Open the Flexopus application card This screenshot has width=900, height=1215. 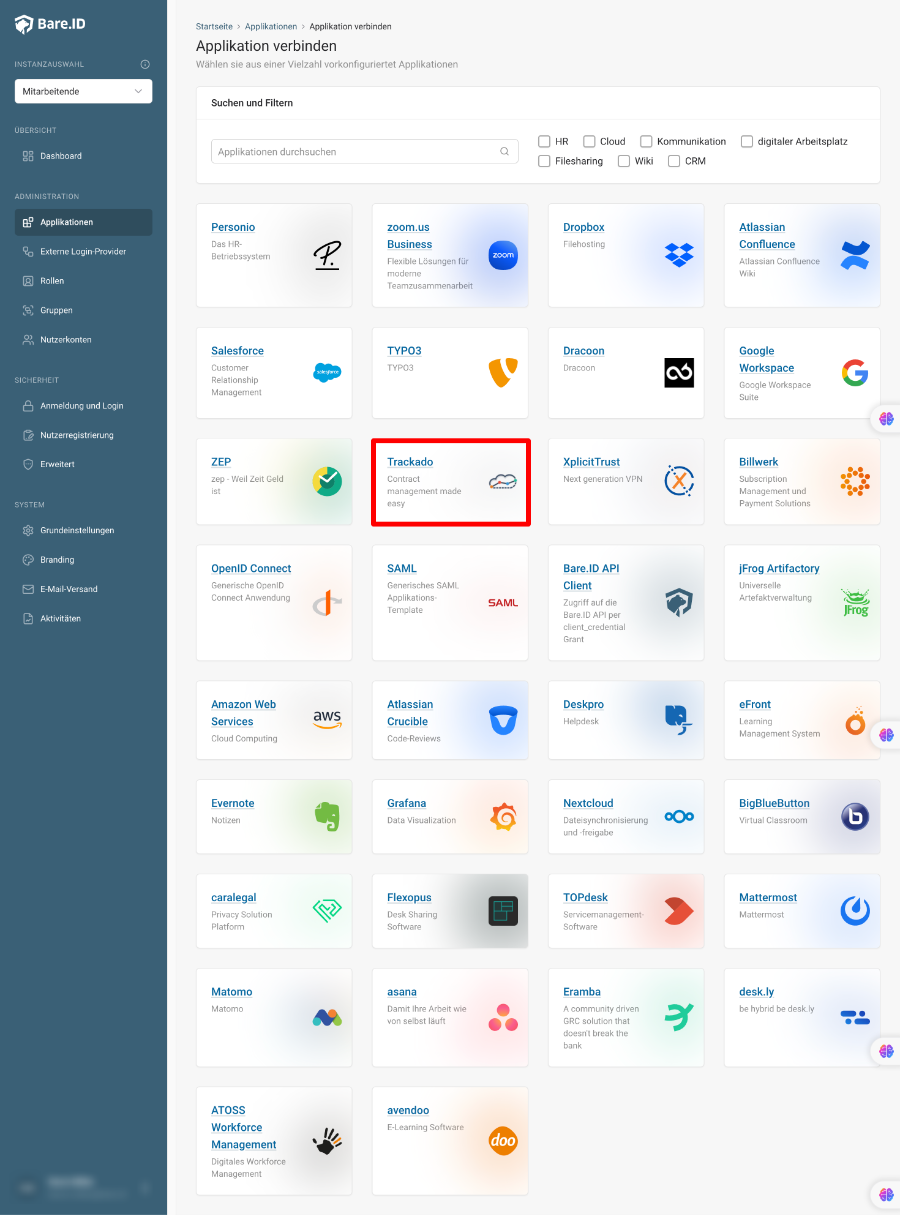[450, 912]
